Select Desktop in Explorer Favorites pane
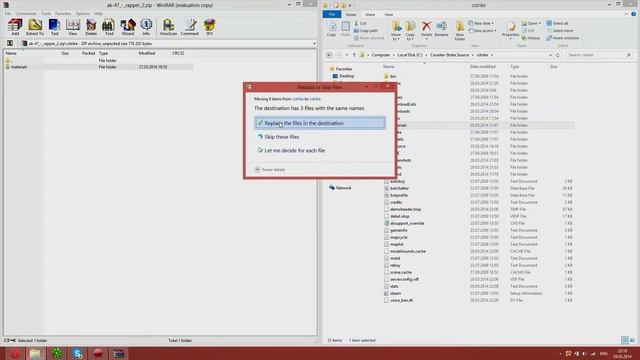The width and height of the screenshot is (640, 360). pos(343,76)
